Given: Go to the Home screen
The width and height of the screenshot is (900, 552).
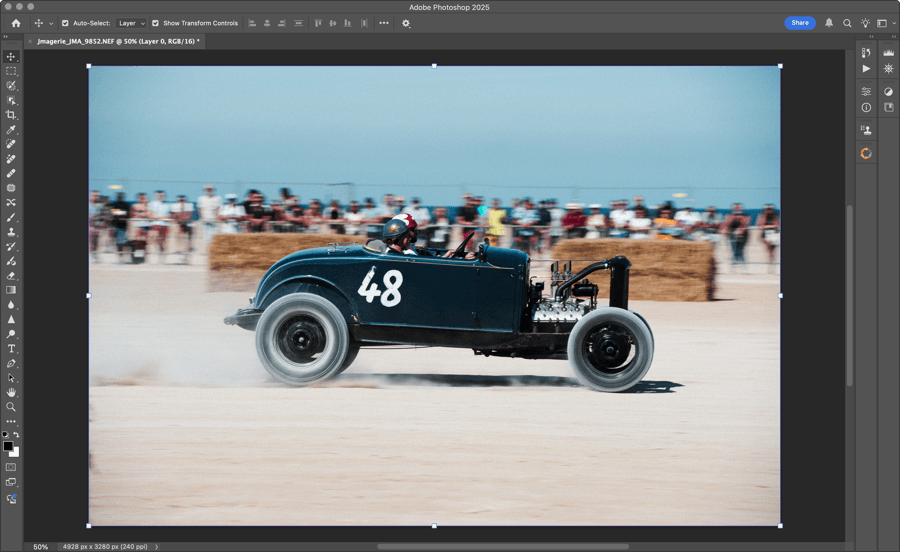Looking at the screenshot, I should [x=15, y=23].
